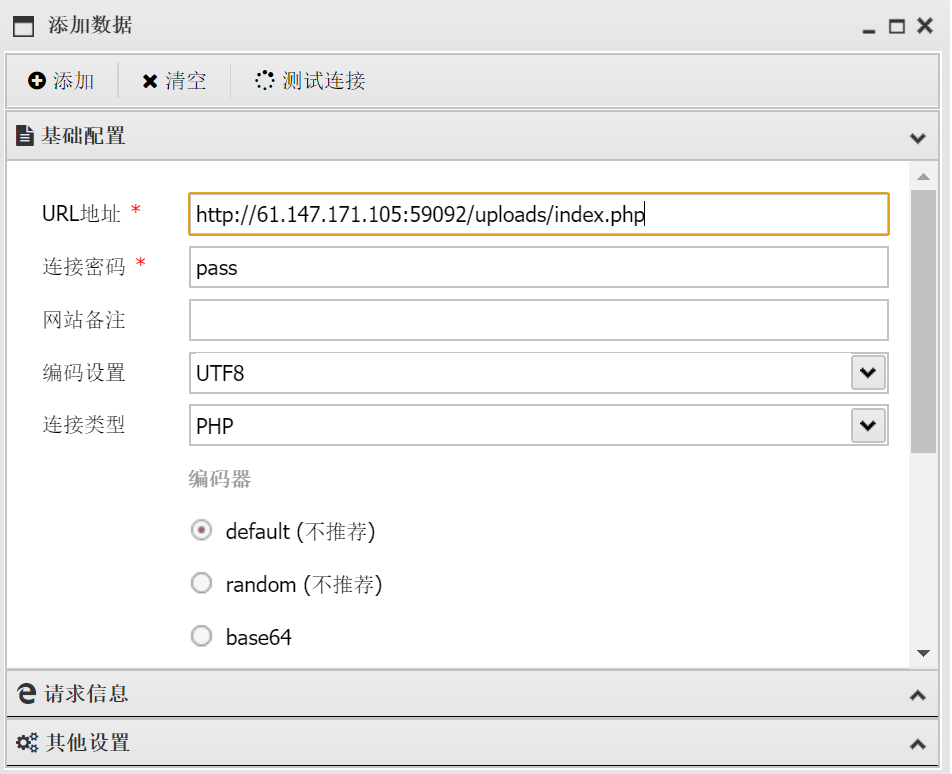This screenshot has width=952, height=774.
Task: Click the browser icon beside 请求信息
Action: (x=27, y=693)
